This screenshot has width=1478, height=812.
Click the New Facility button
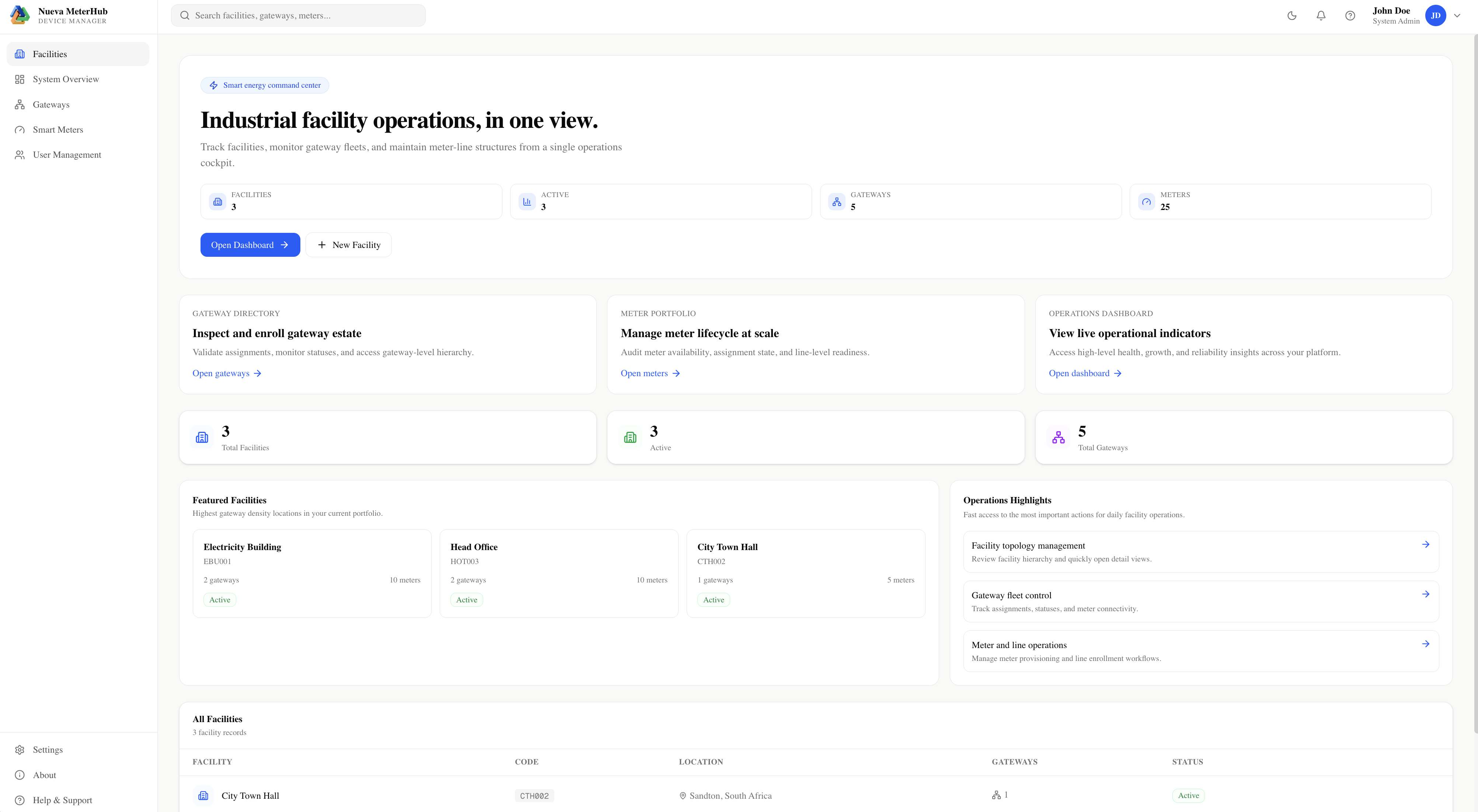pos(349,245)
